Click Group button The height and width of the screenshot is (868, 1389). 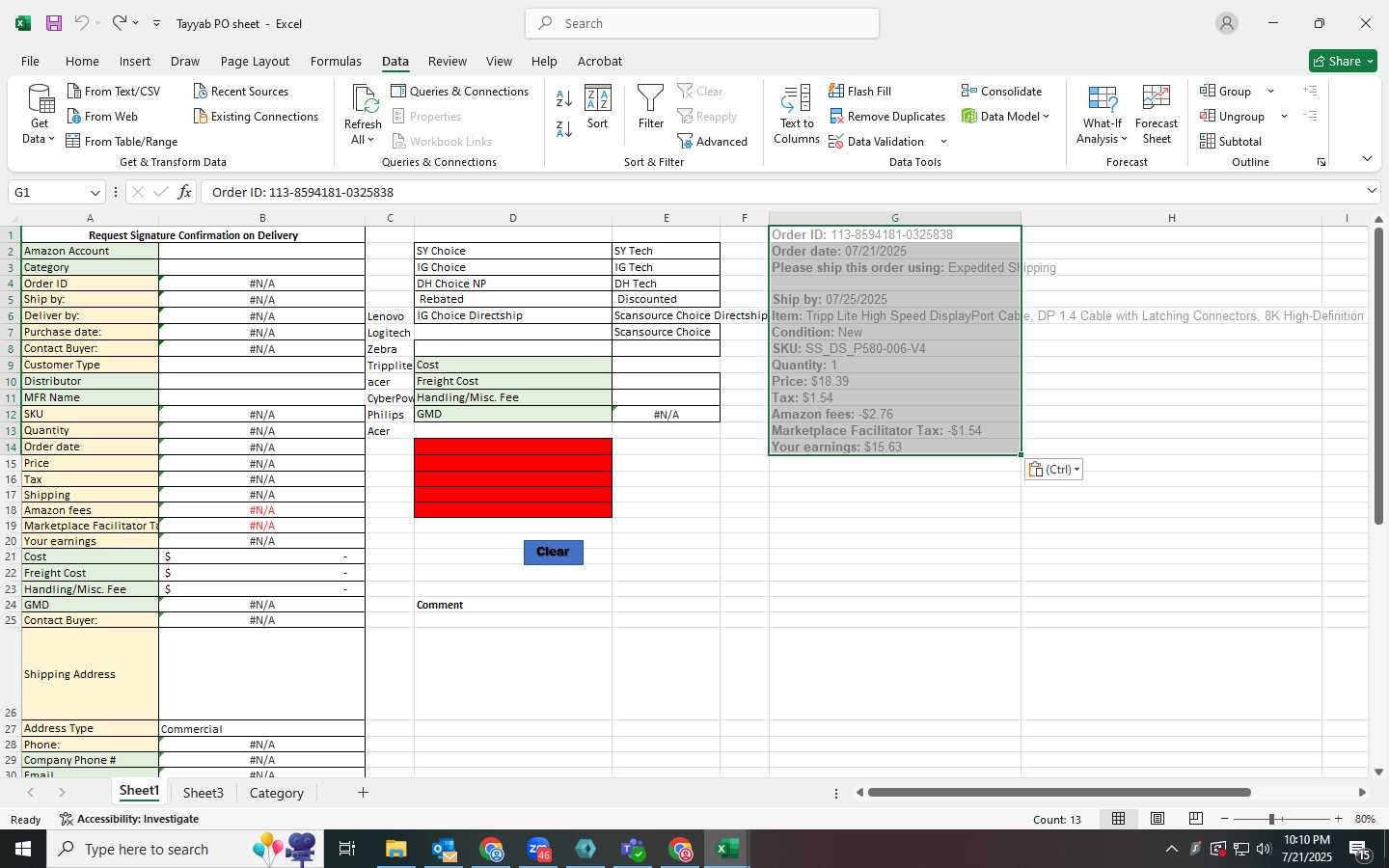coord(1226,91)
